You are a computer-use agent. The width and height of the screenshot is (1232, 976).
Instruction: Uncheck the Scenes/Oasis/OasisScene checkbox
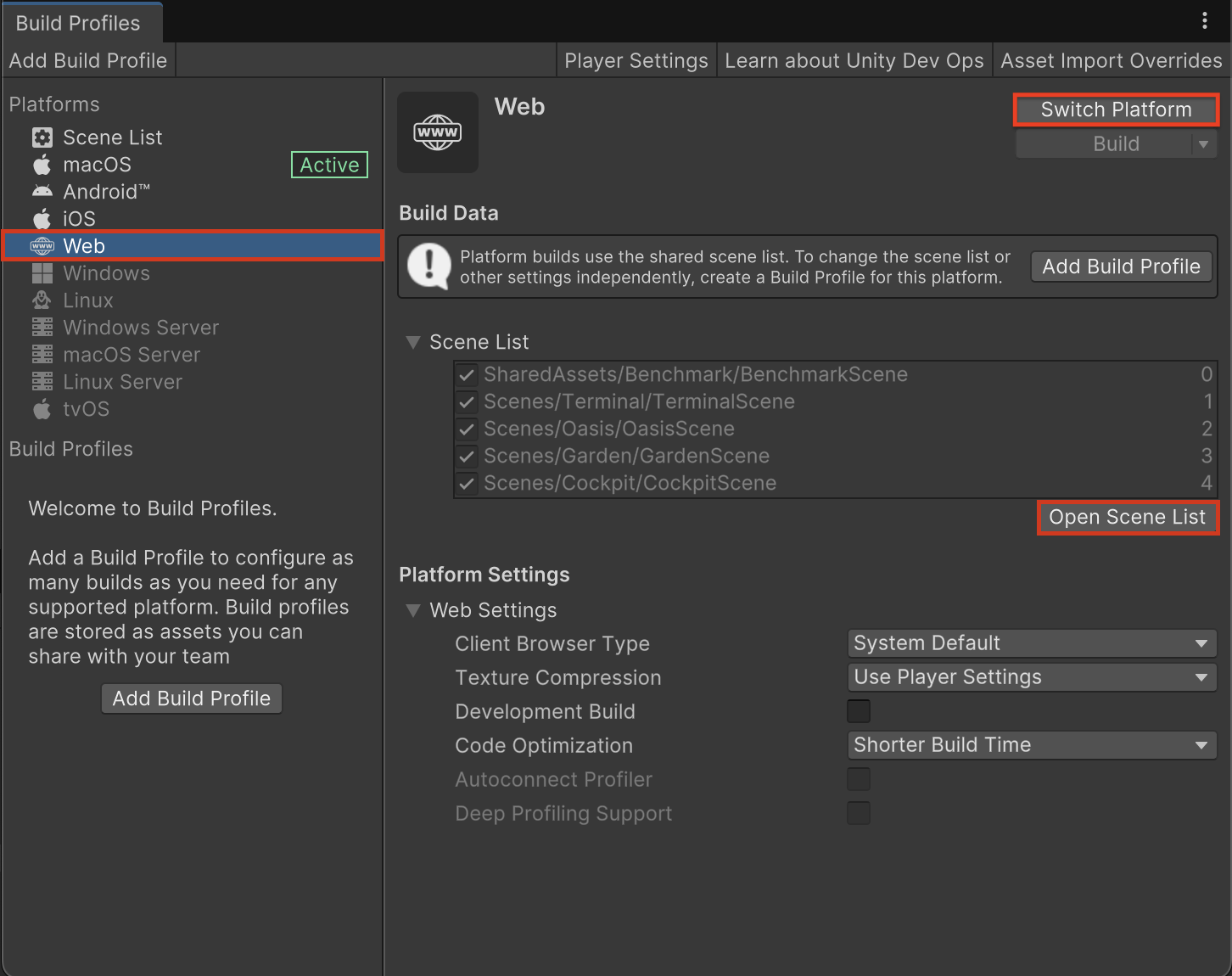click(x=467, y=429)
